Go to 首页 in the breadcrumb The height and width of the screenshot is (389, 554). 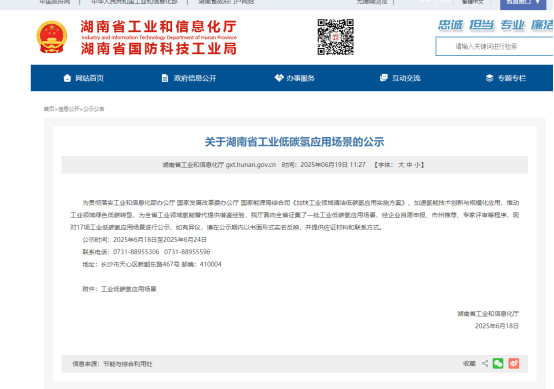49,109
